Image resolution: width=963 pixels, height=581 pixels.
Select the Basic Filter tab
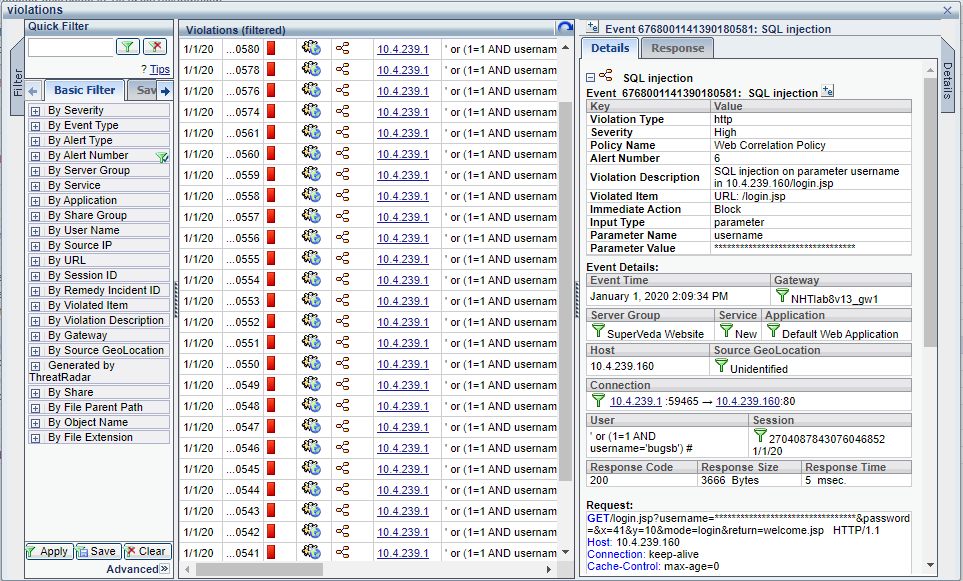(84, 90)
